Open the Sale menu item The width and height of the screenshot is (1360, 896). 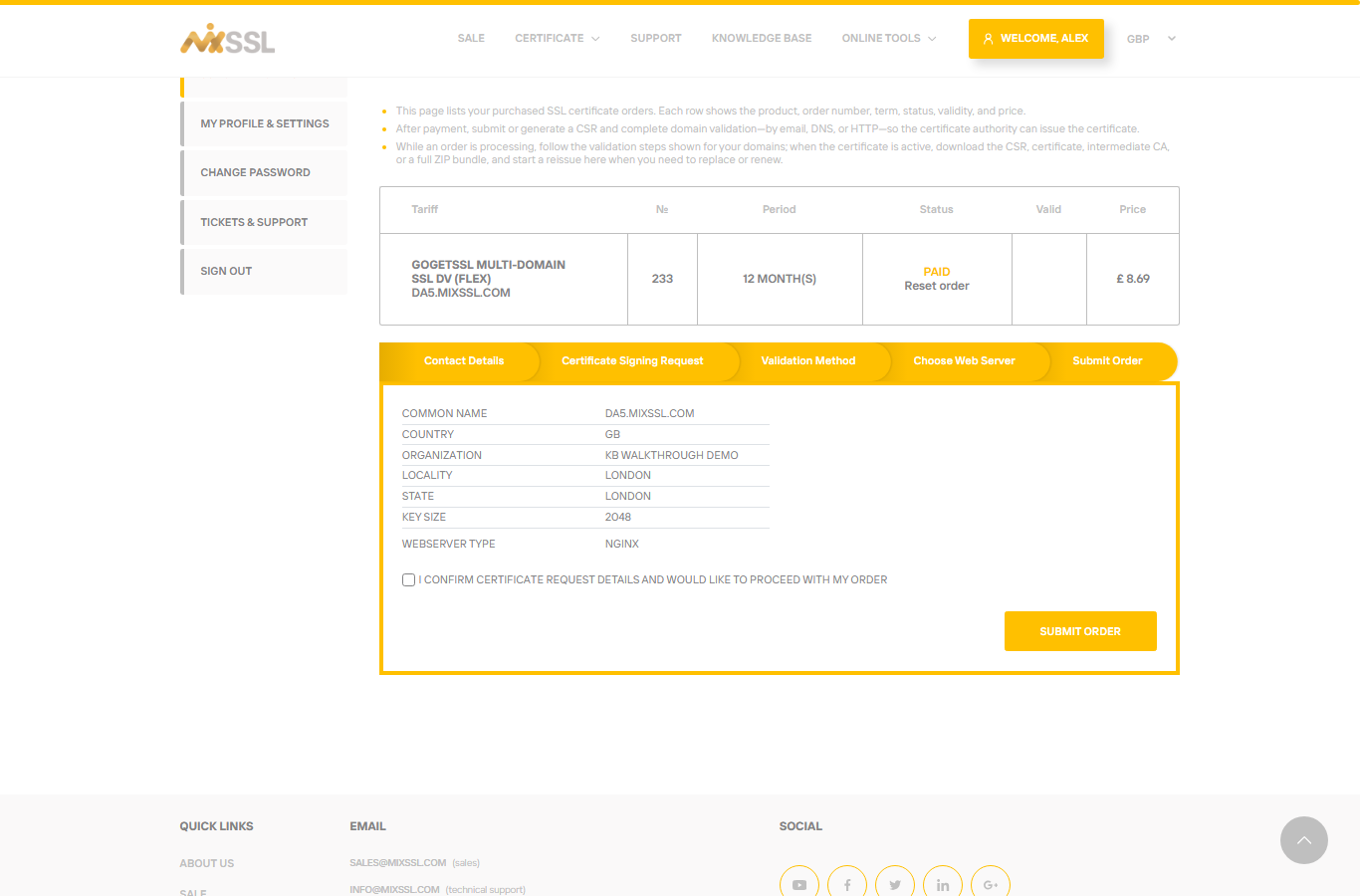(x=471, y=39)
